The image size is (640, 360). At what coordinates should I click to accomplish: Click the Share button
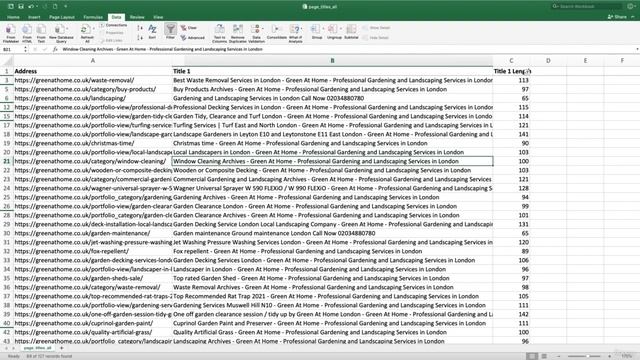click(618, 17)
